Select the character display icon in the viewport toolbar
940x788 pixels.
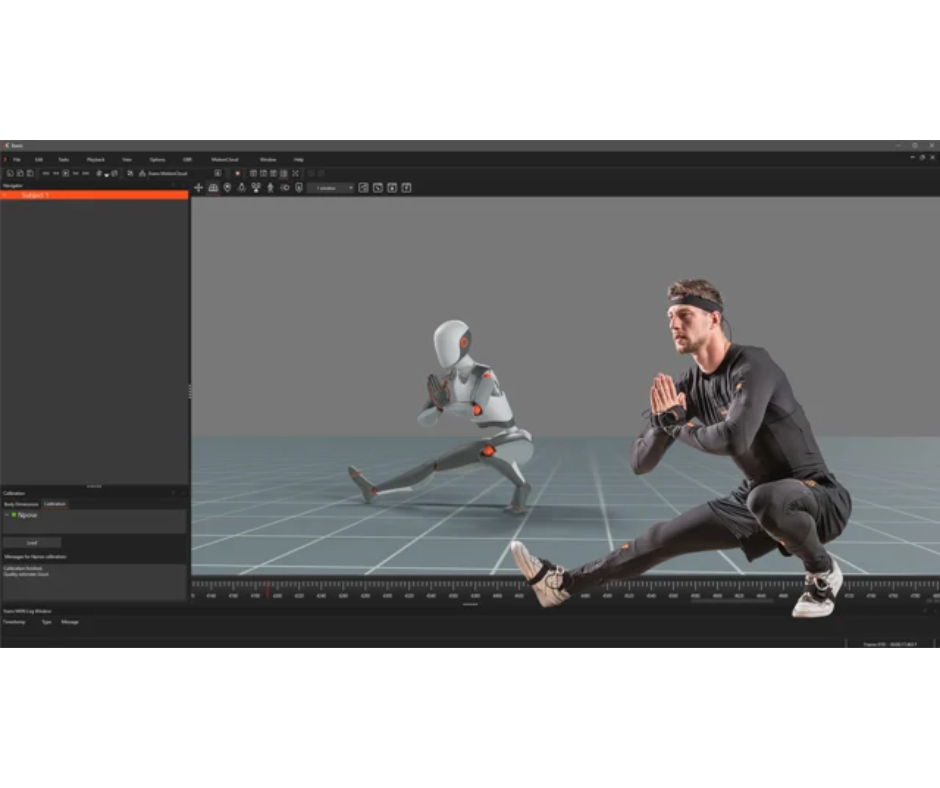[270, 187]
